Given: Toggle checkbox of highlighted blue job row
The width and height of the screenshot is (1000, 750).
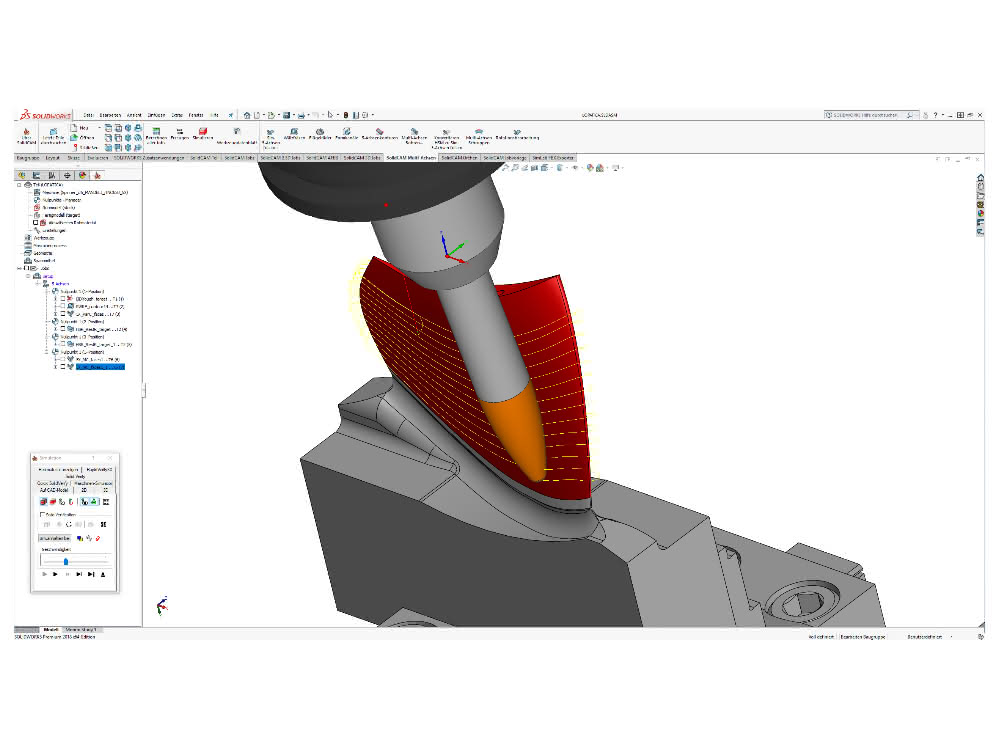Looking at the screenshot, I should click(63, 367).
